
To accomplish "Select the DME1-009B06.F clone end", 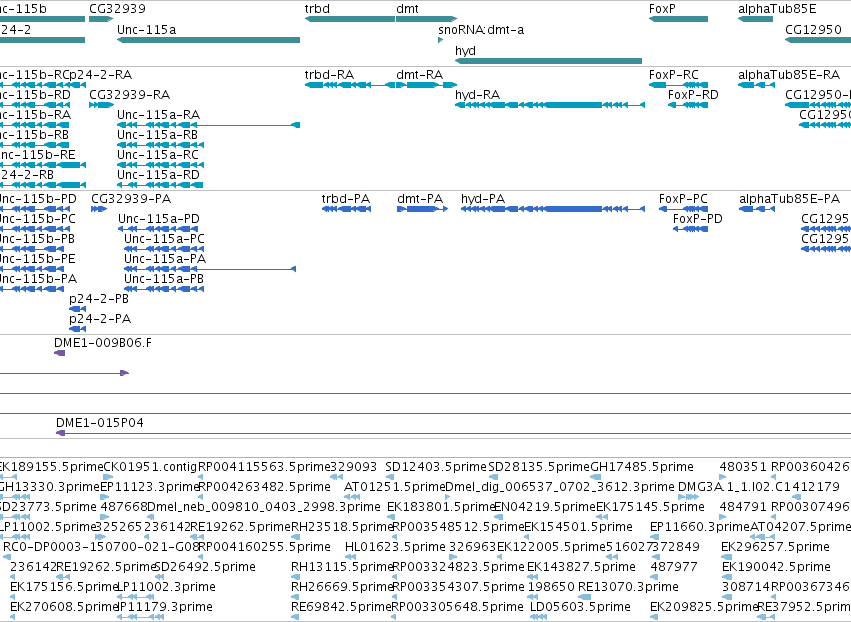I will [60, 353].
